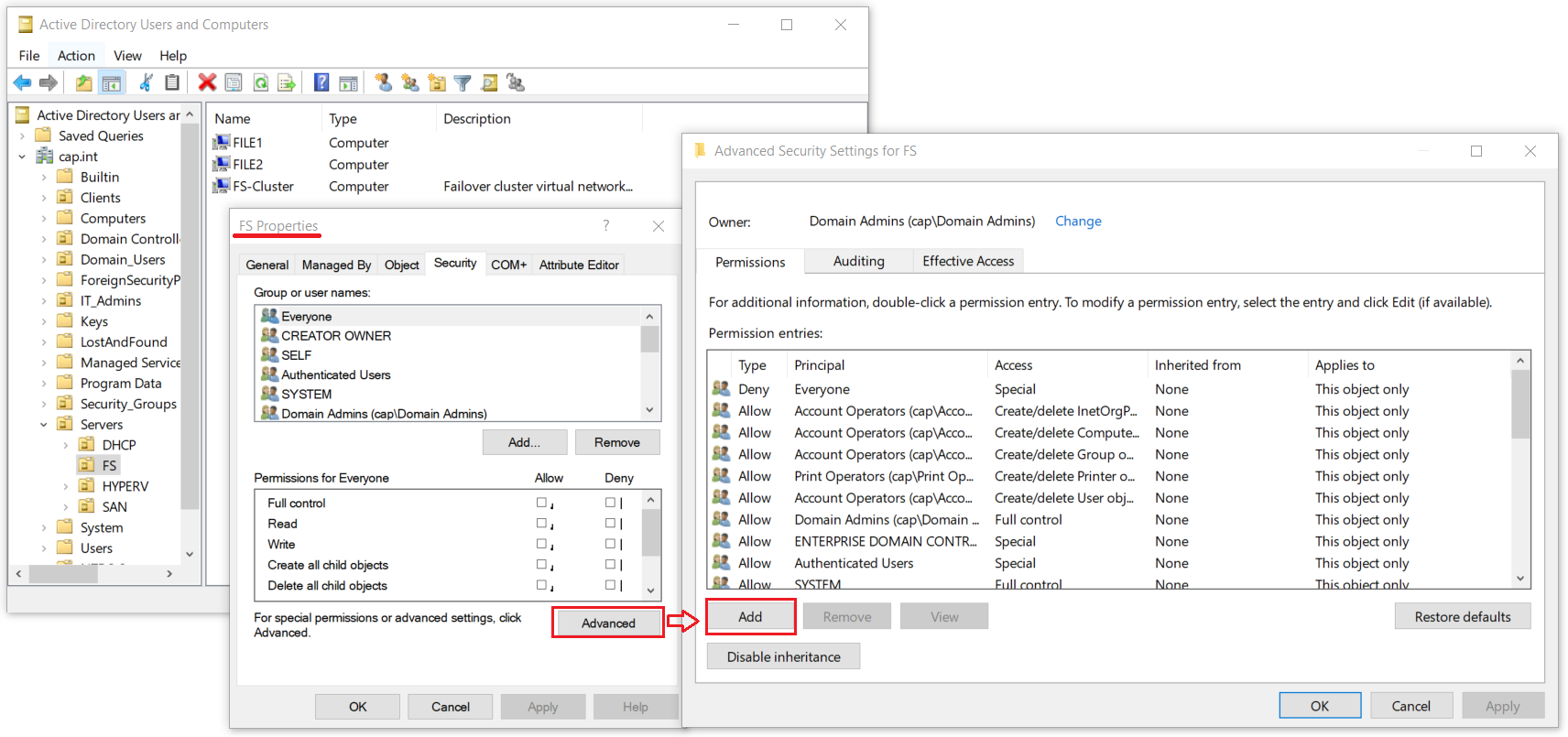Check Allow for Write permission

pyautogui.click(x=541, y=544)
